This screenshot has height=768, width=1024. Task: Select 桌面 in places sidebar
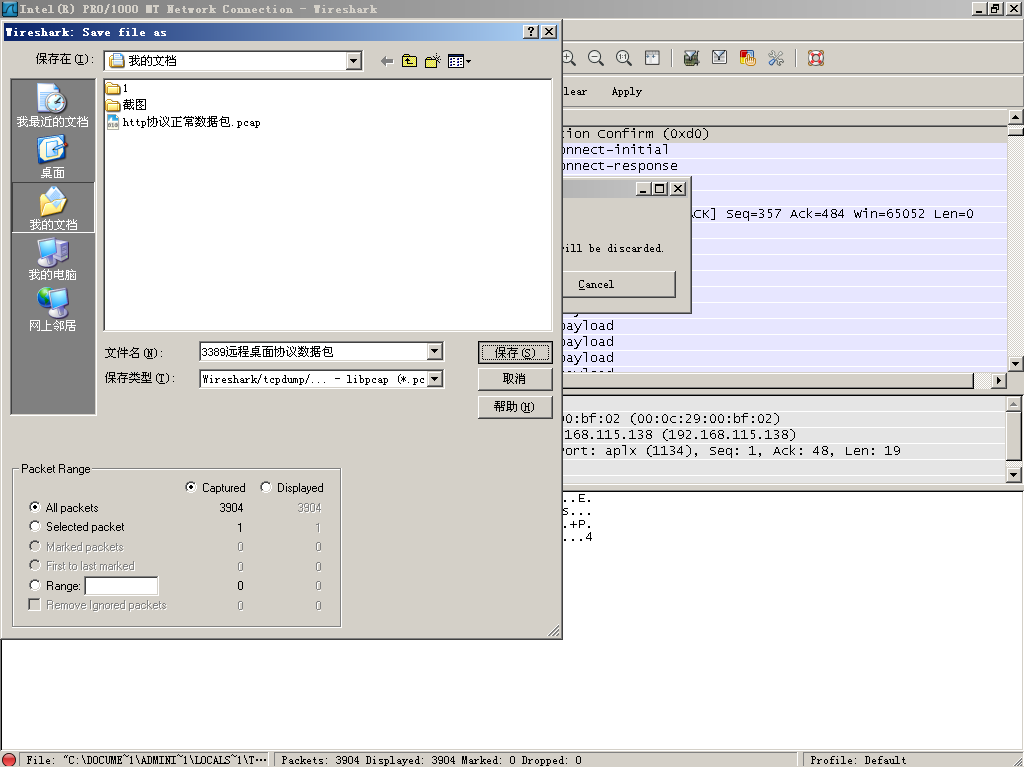(x=52, y=157)
